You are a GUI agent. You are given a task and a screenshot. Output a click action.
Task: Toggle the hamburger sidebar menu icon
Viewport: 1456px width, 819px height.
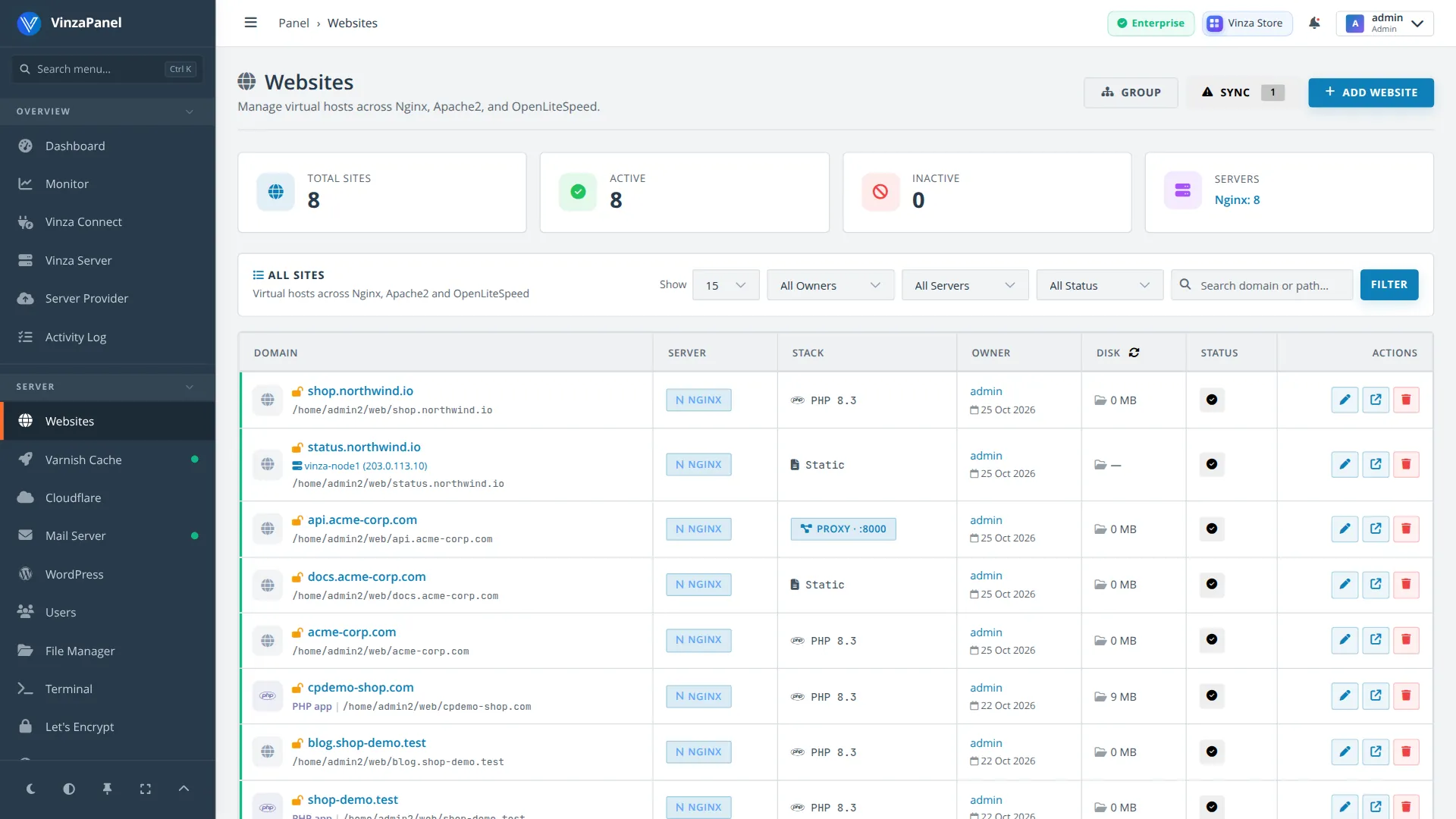coord(250,23)
